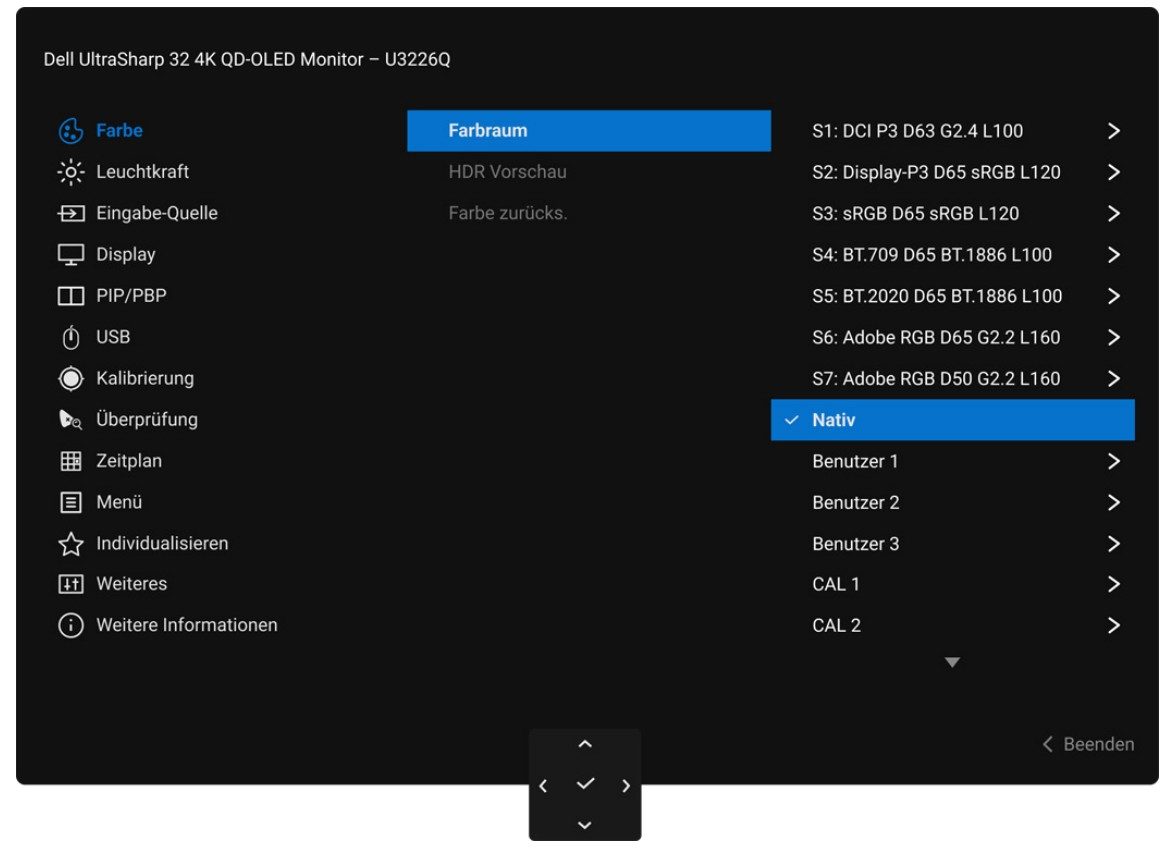1170x852 pixels.
Task: Choose the CAL 1 preset text
Action: (x=836, y=584)
